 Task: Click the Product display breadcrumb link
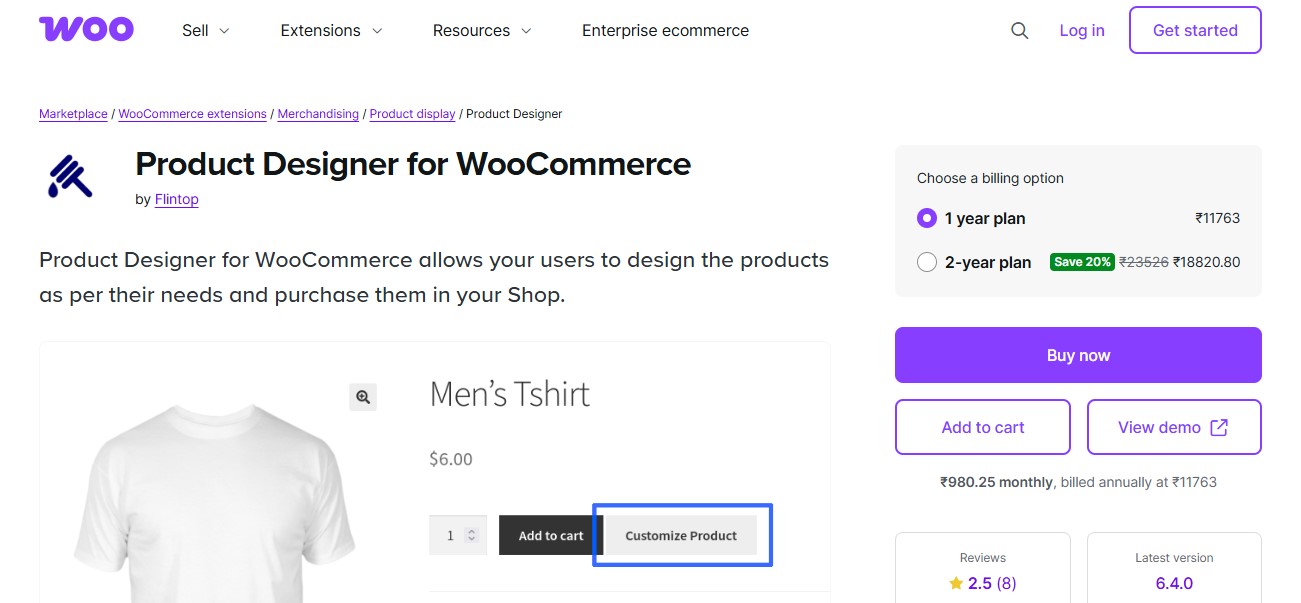pos(412,113)
